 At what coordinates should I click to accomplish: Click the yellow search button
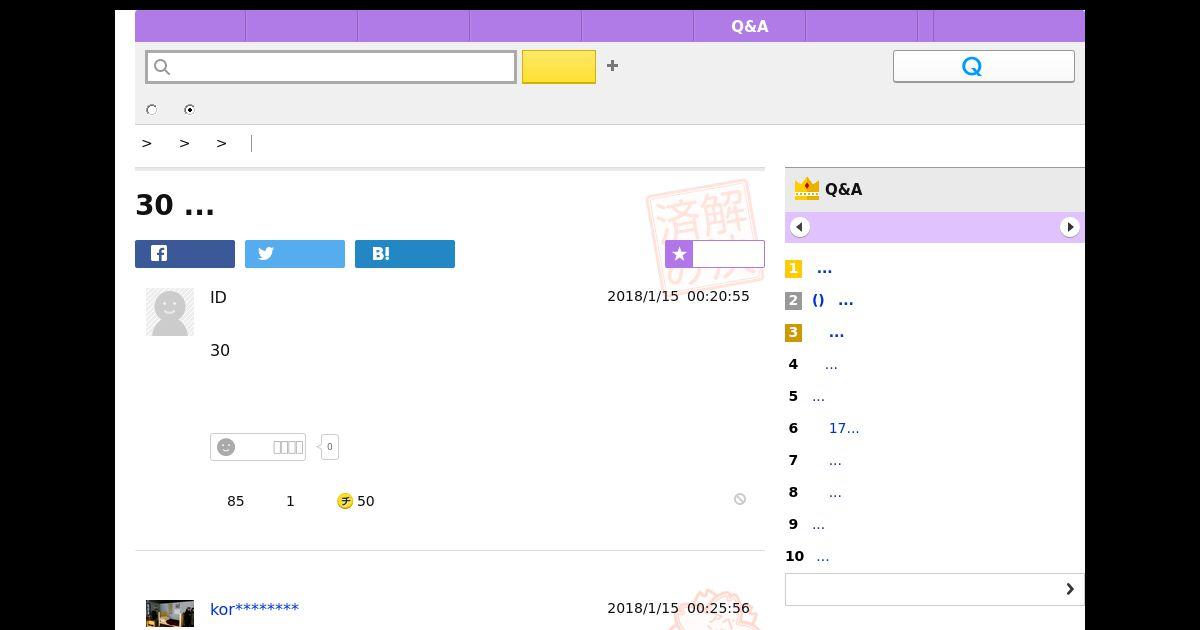tap(559, 67)
